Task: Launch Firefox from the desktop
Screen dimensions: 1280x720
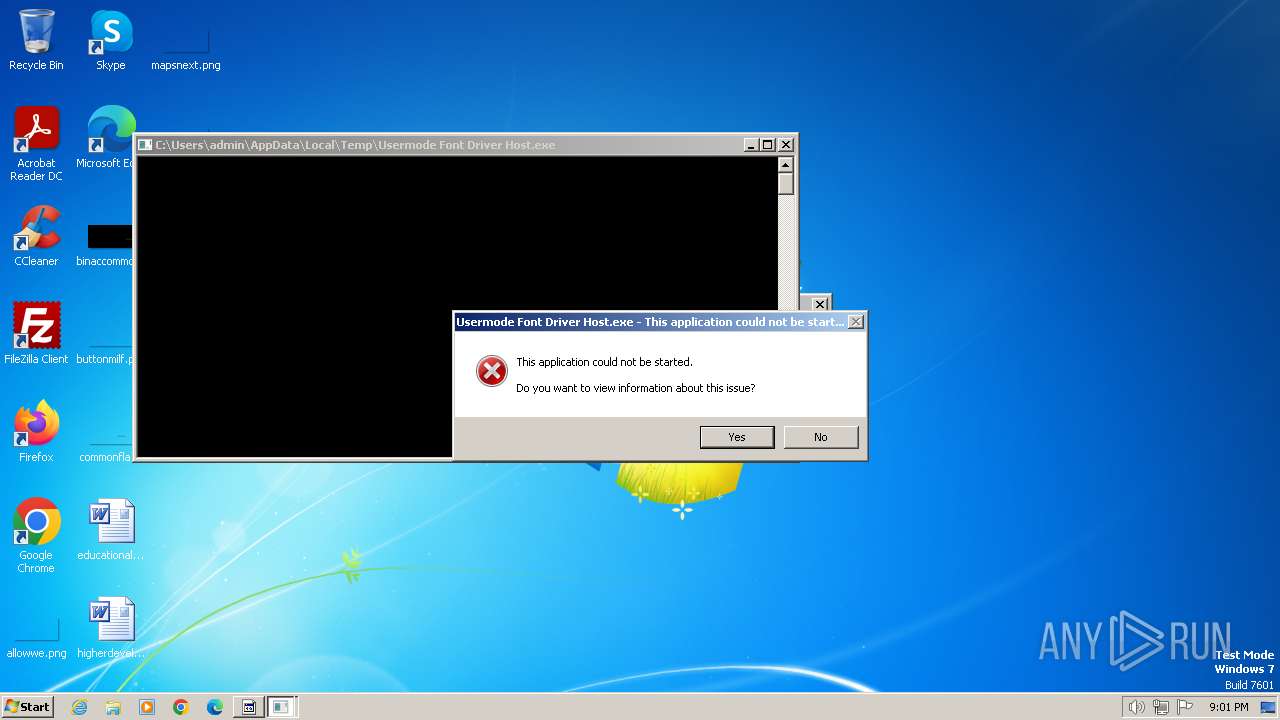Action: point(36,432)
